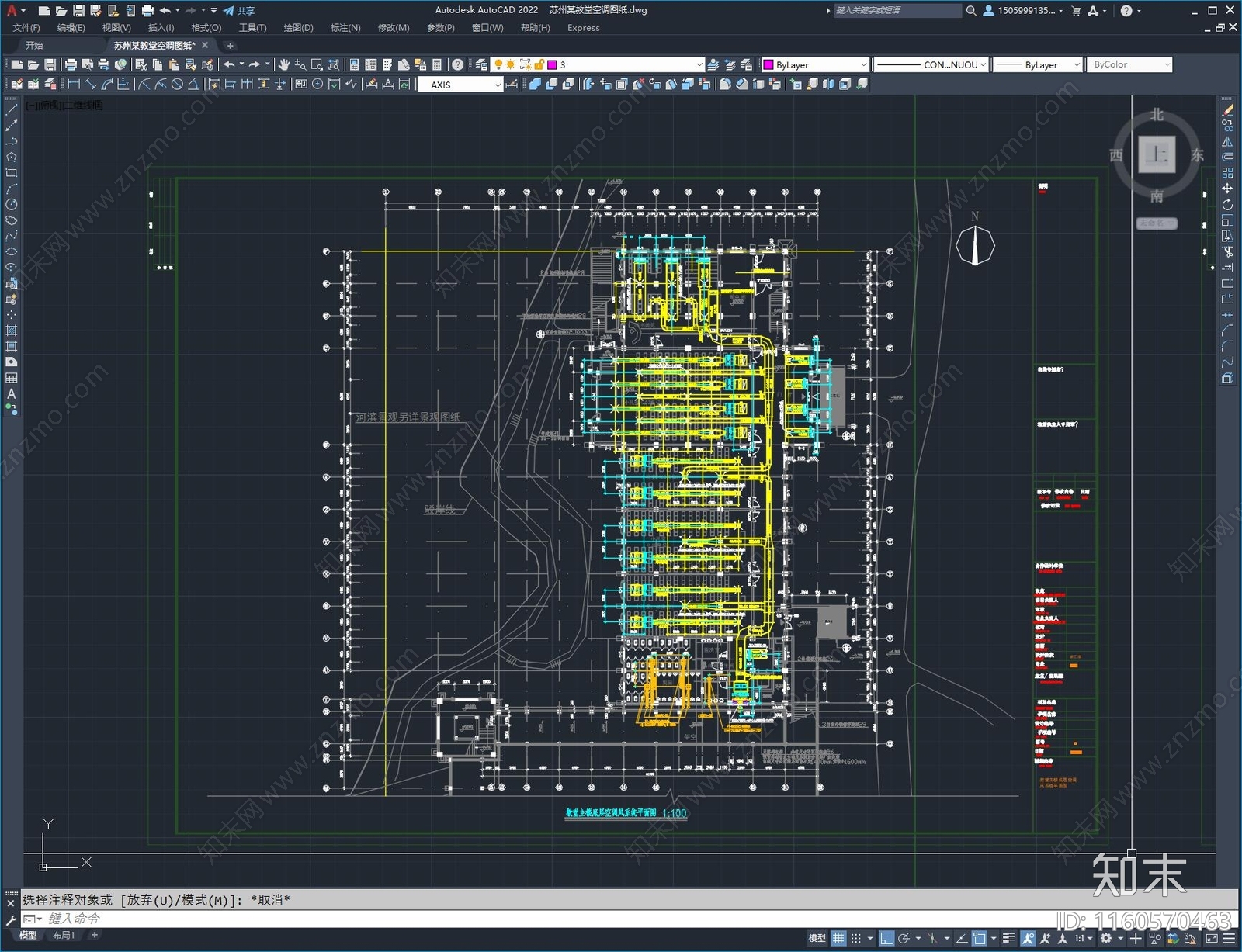Click the ViewCube 北 north label
Viewport: 1242px width, 952px height.
(1157, 115)
